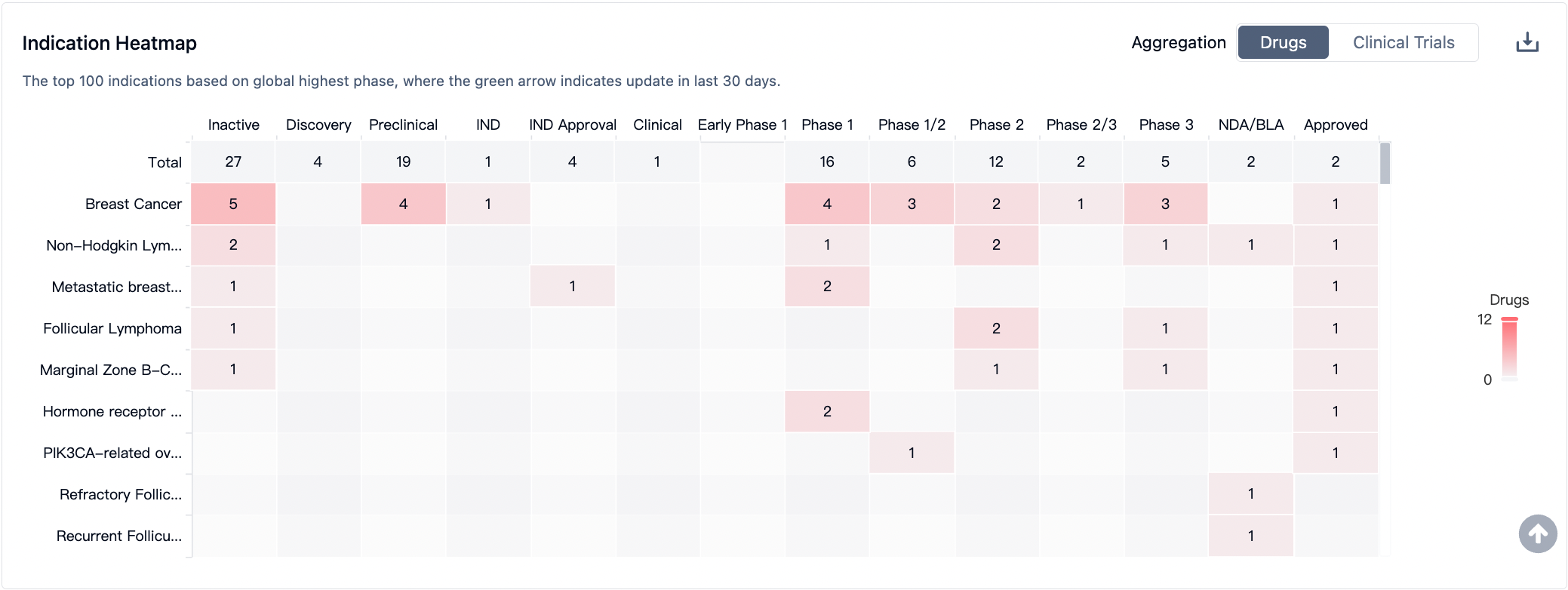Click Non-Hodgkin Lymphoma NDA/BLA cell
This screenshot has width=1568, height=590.
[1250, 245]
